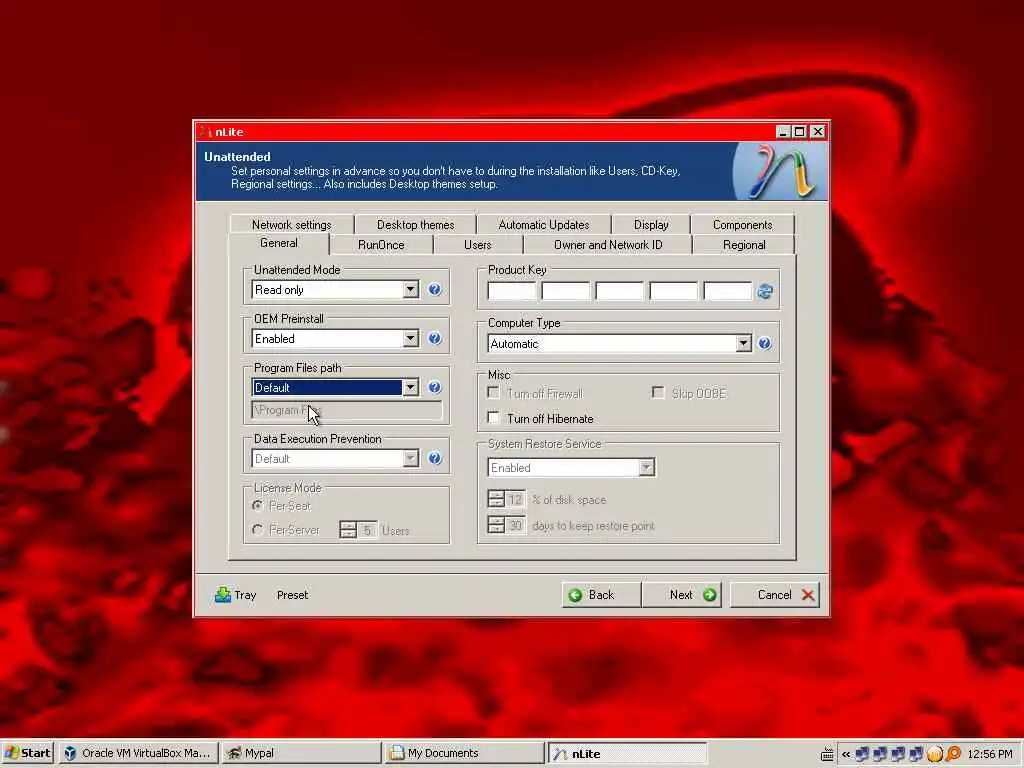The image size is (1024, 768).
Task: Open help icon for Unattended Mode
Action: pos(434,289)
